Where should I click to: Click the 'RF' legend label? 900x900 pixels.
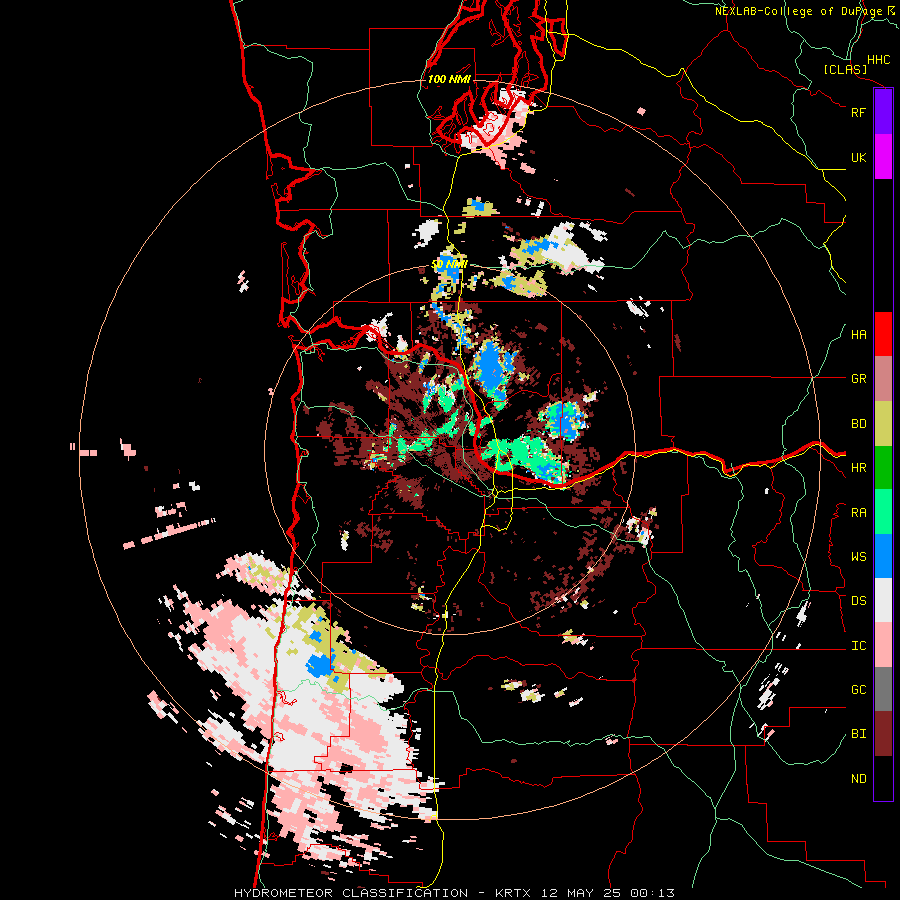[858, 112]
